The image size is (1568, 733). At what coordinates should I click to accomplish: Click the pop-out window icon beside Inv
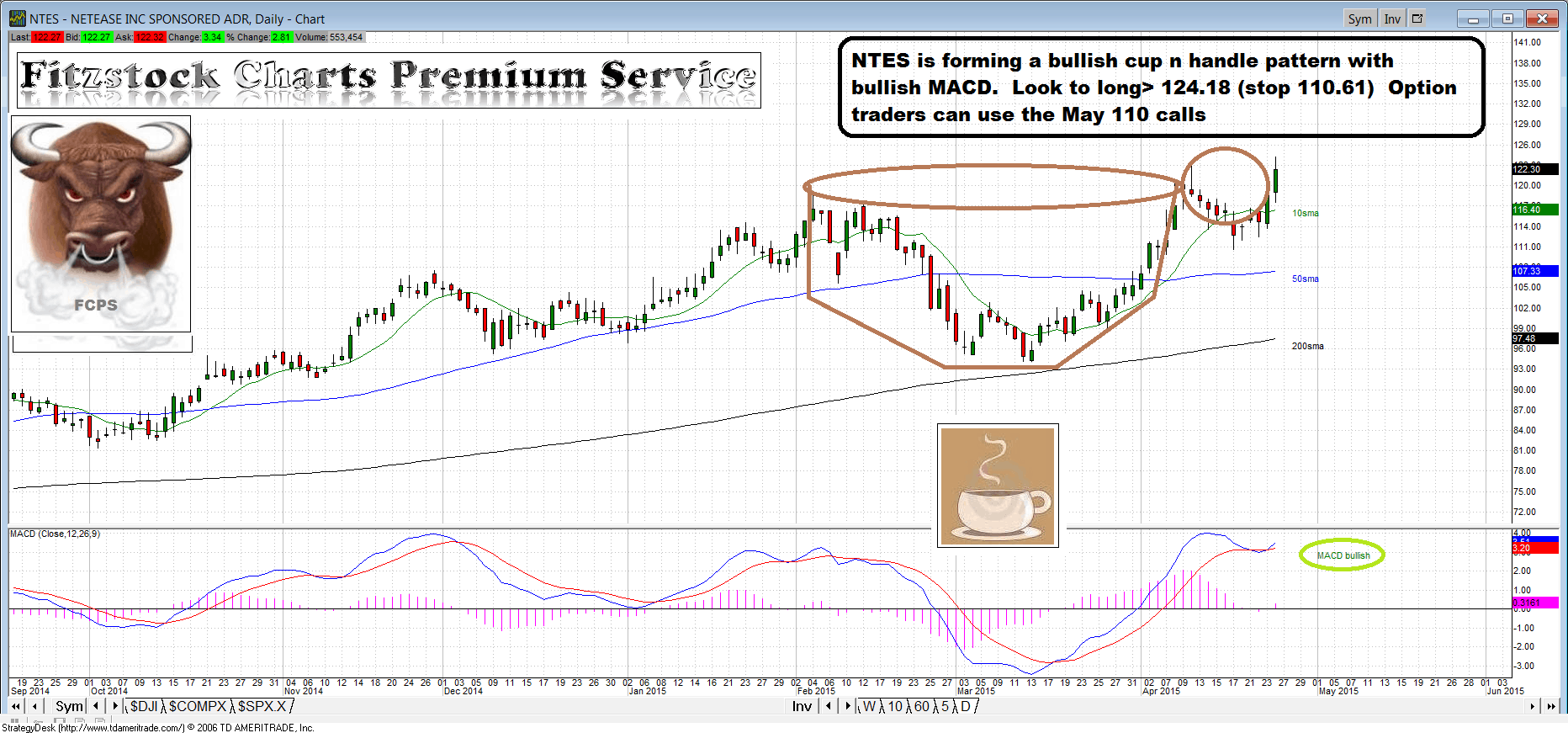pyautogui.click(x=1417, y=19)
